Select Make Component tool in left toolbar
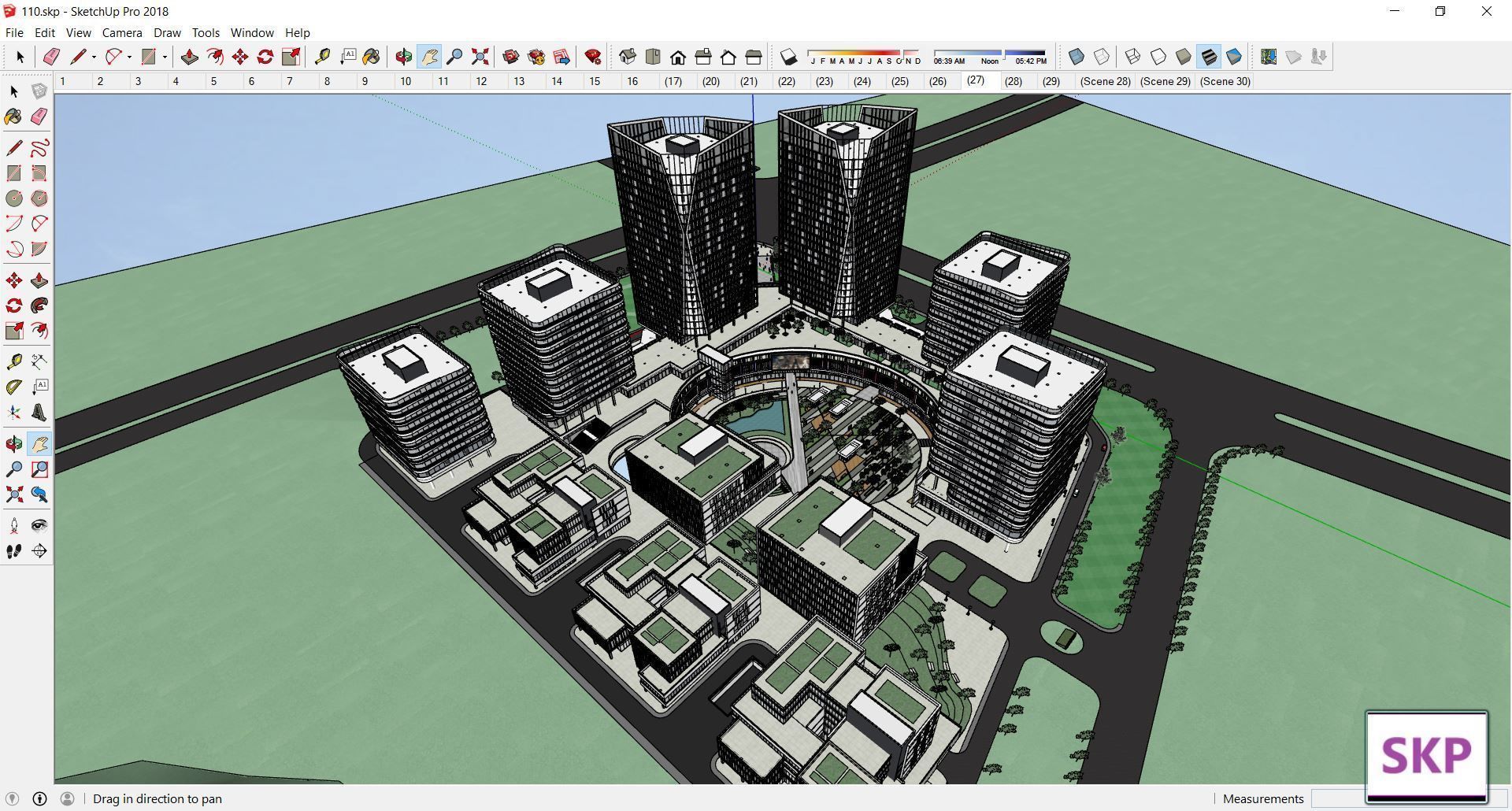Image resolution: width=1512 pixels, height=811 pixels. click(39, 91)
